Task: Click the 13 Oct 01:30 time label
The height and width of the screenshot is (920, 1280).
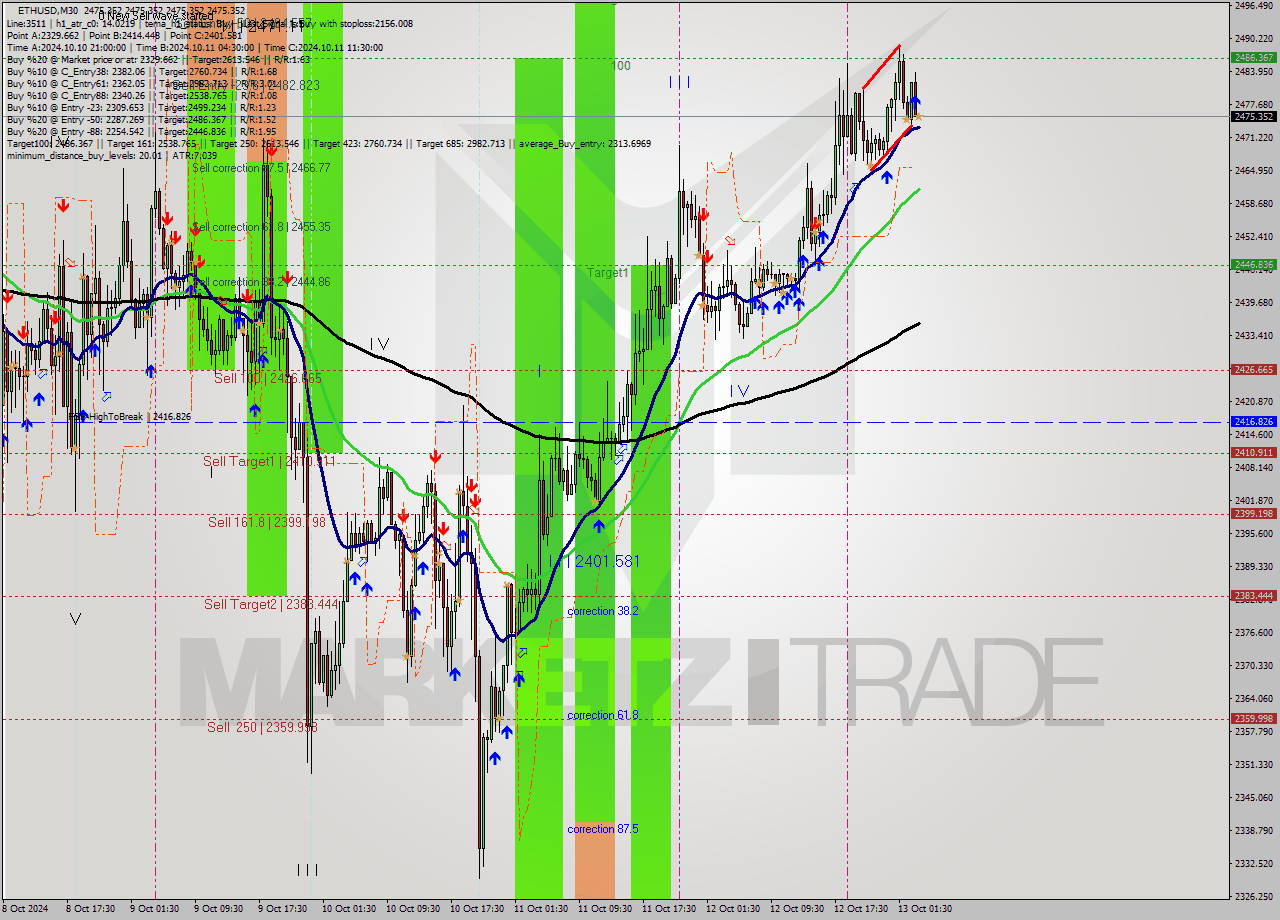Action: 923,909
